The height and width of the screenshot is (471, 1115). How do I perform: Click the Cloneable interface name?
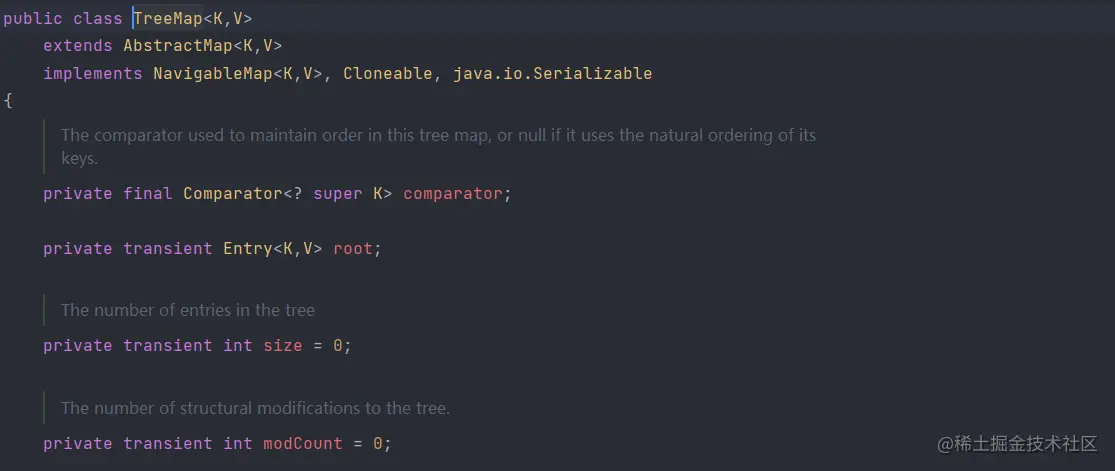(x=388, y=73)
